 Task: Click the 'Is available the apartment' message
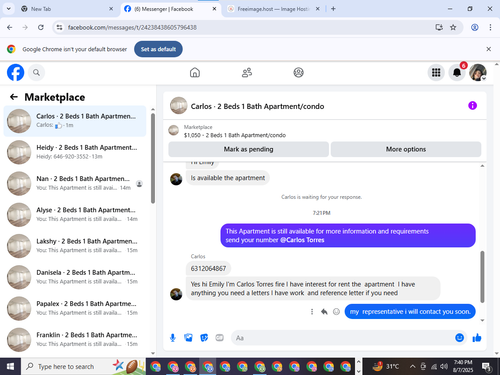[x=228, y=178]
